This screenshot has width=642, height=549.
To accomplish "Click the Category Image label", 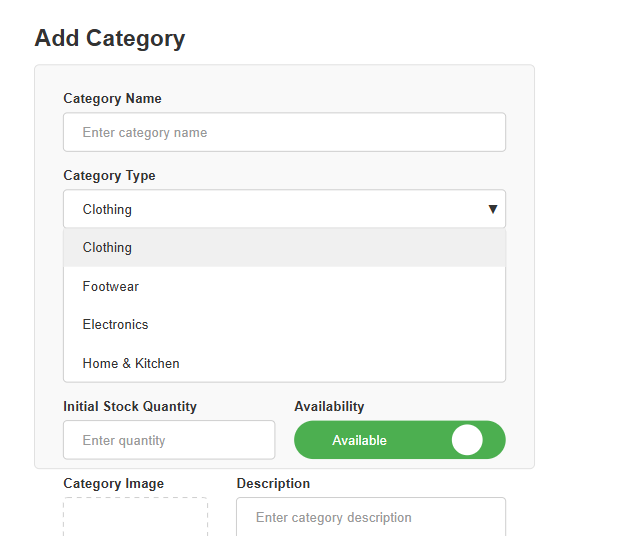I will pyautogui.click(x=113, y=483).
